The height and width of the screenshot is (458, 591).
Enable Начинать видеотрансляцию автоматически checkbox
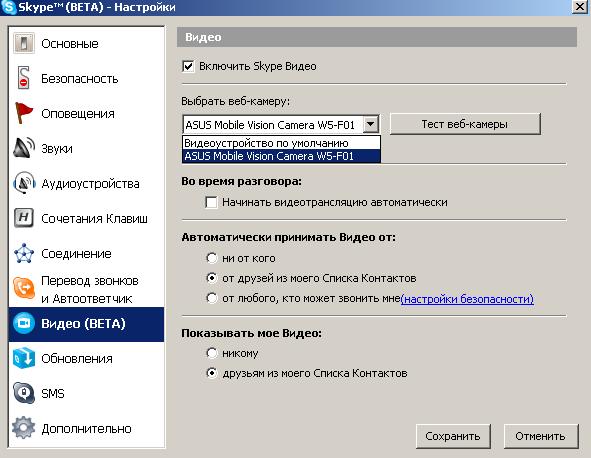211,202
